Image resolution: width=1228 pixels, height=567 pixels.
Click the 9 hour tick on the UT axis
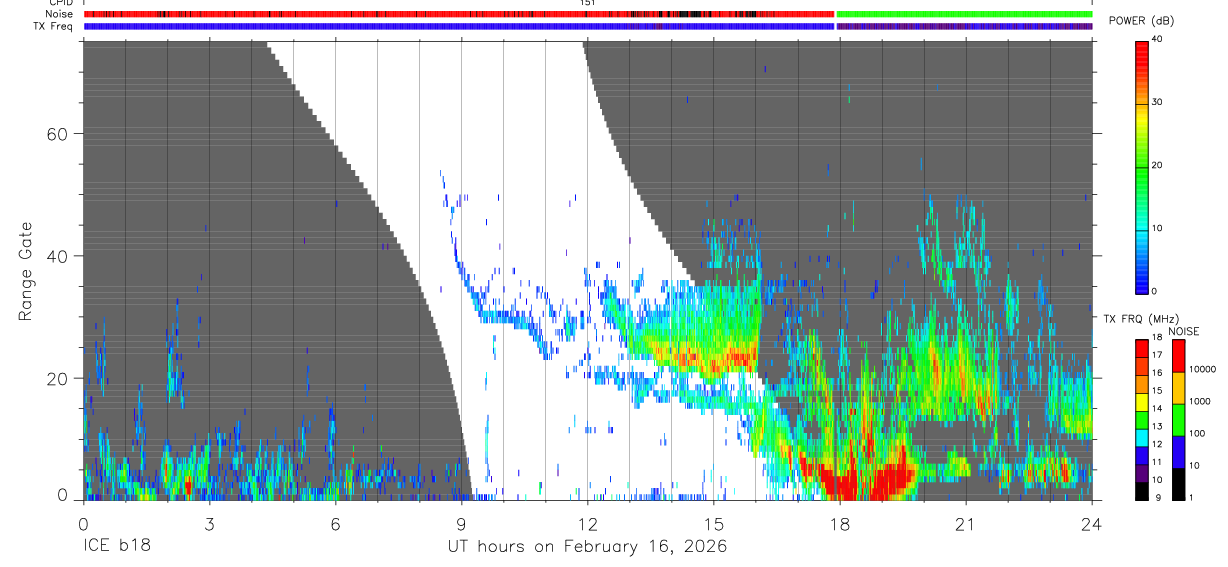pyautogui.click(x=461, y=524)
